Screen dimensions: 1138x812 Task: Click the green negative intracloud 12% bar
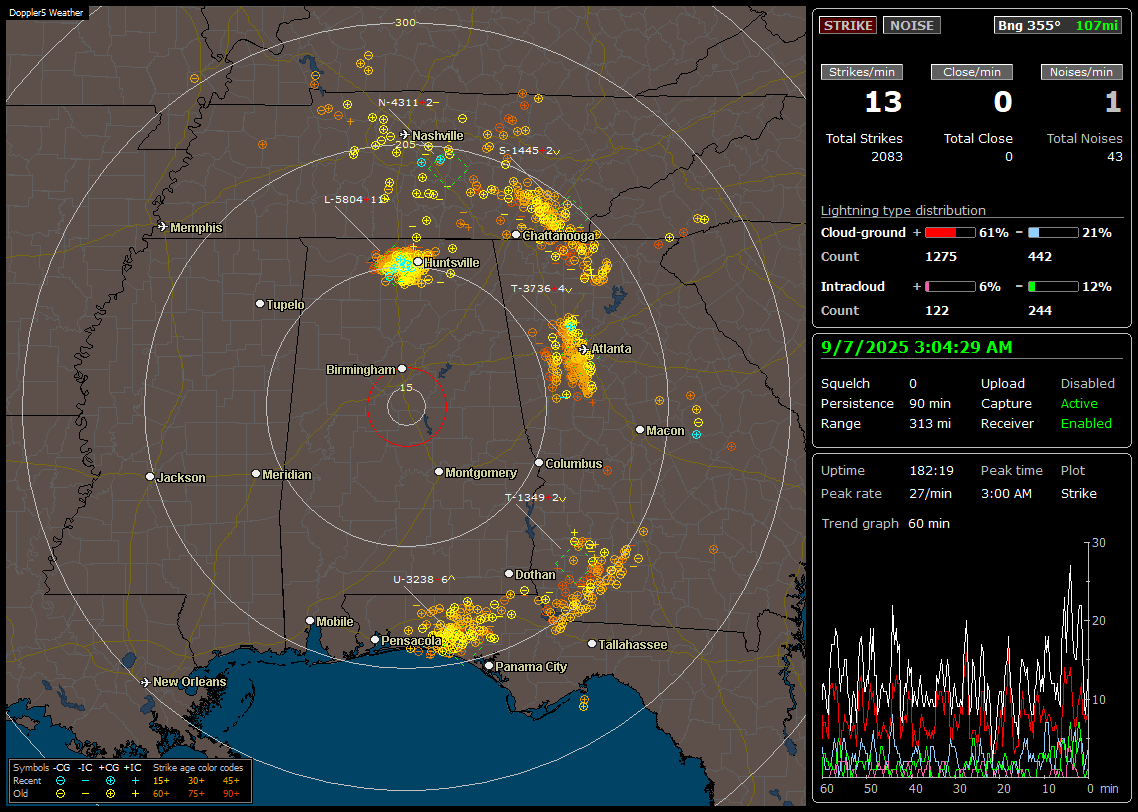(x=1053, y=287)
